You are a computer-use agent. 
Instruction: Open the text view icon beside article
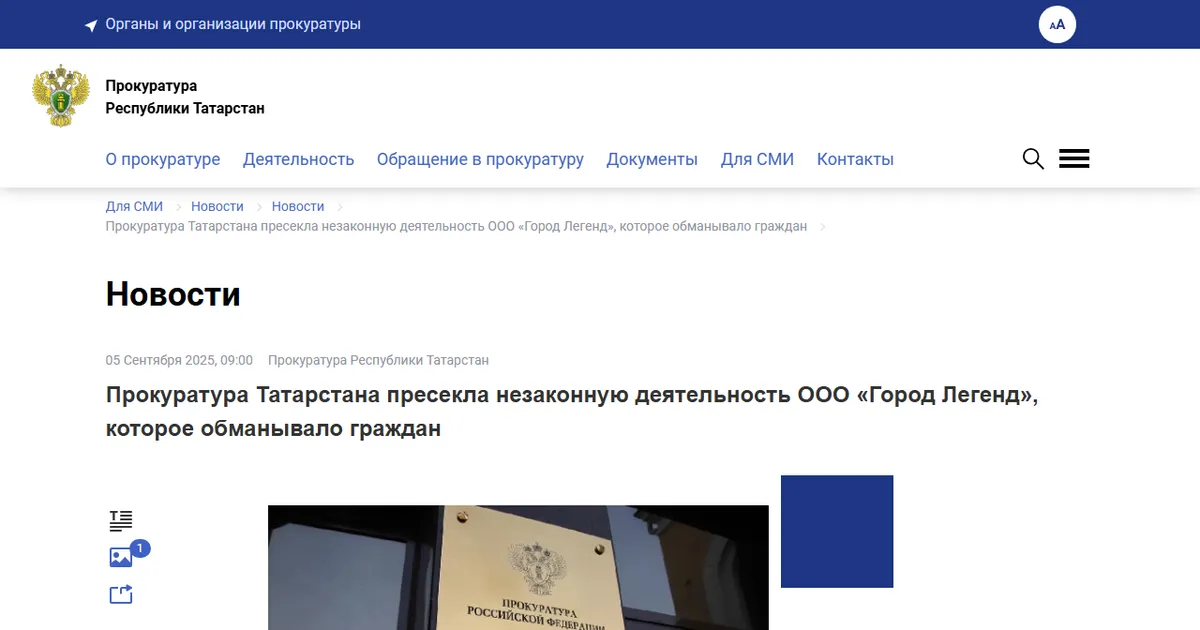pyautogui.click(x=121, y=520)
